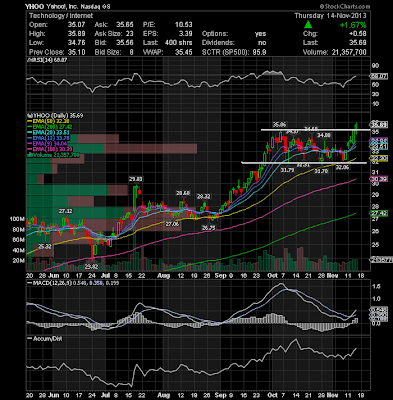Click the Volume 21,357,700 legend entry
Screen dimensions: 393x400
tap(53, 155)
